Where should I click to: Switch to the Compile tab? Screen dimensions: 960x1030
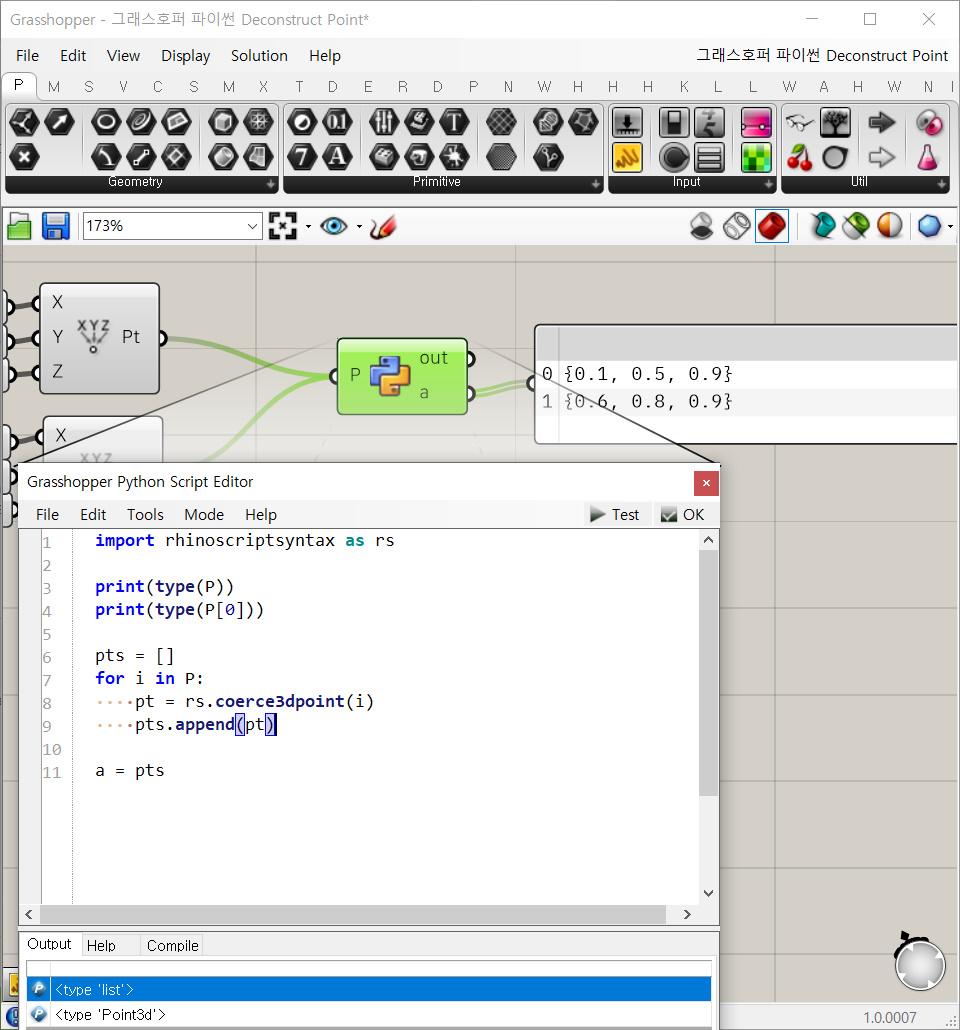click(x=172, y=945)
